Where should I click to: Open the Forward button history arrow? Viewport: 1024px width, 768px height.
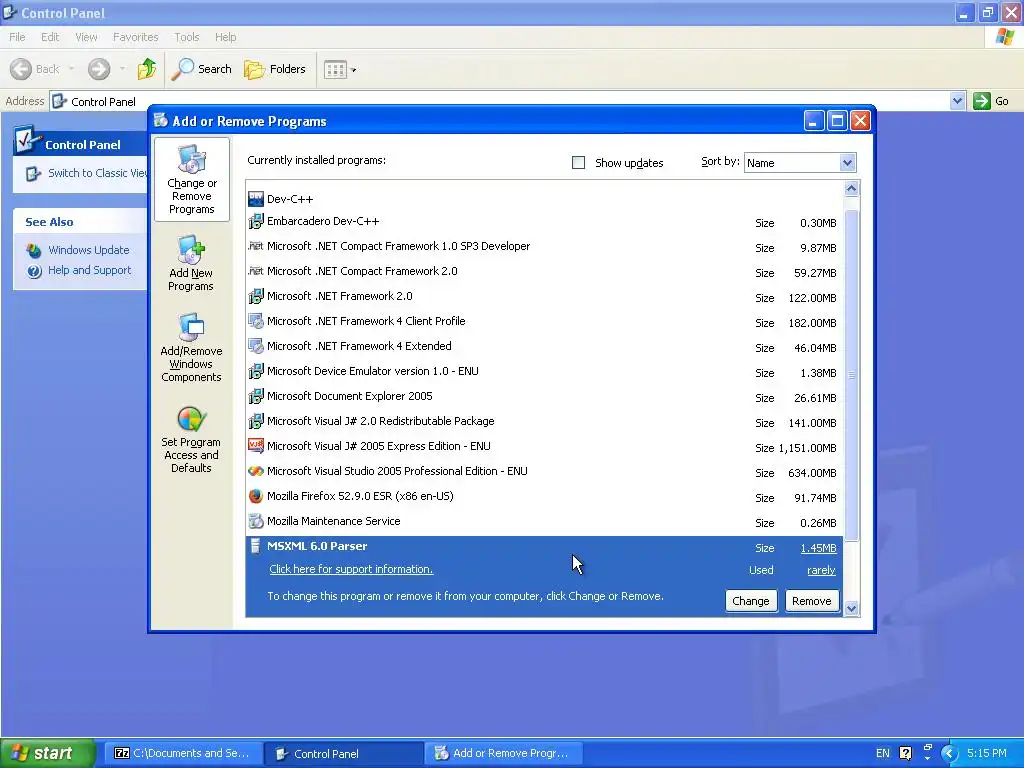121,69
